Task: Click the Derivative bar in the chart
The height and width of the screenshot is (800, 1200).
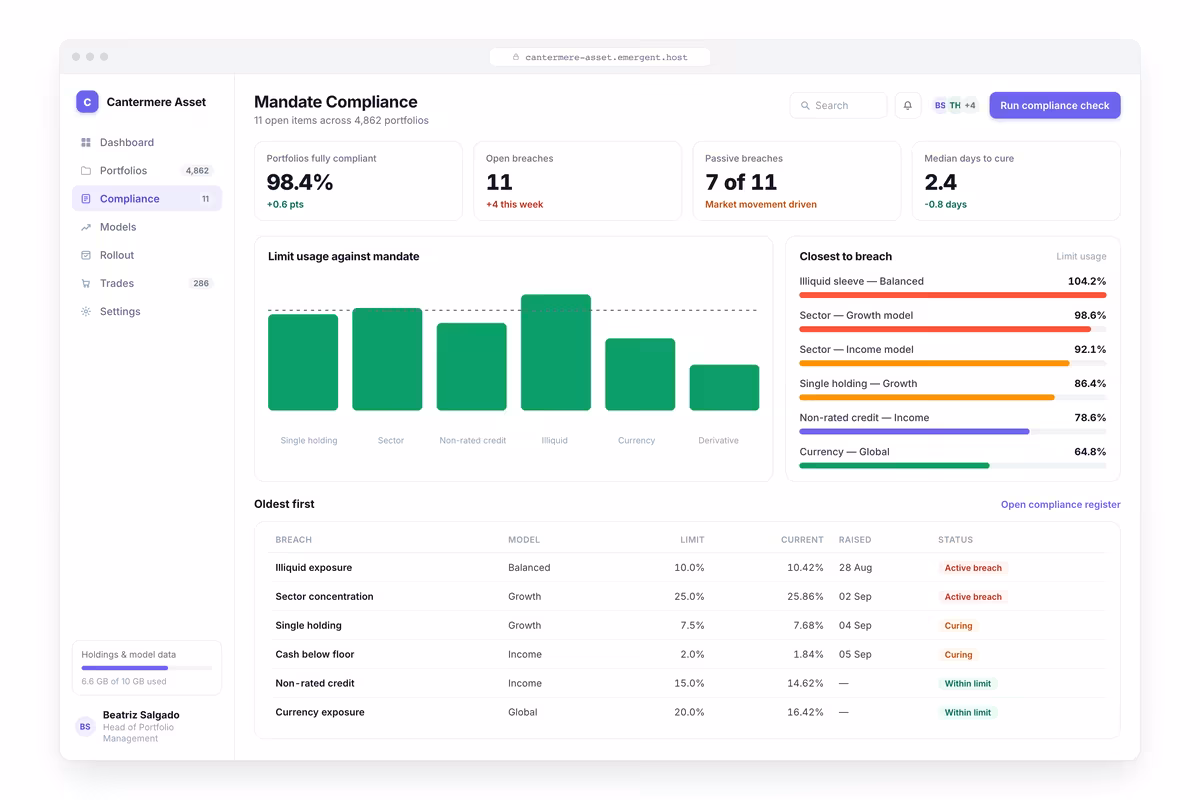Action: (x=724, y=387)
